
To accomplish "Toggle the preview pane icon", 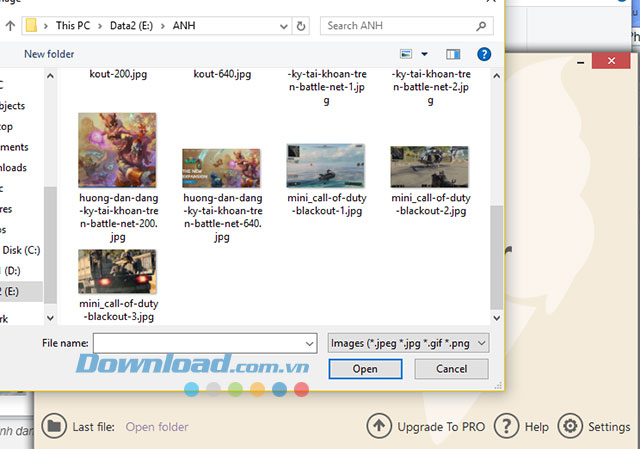I will click(x=453, y=54).
